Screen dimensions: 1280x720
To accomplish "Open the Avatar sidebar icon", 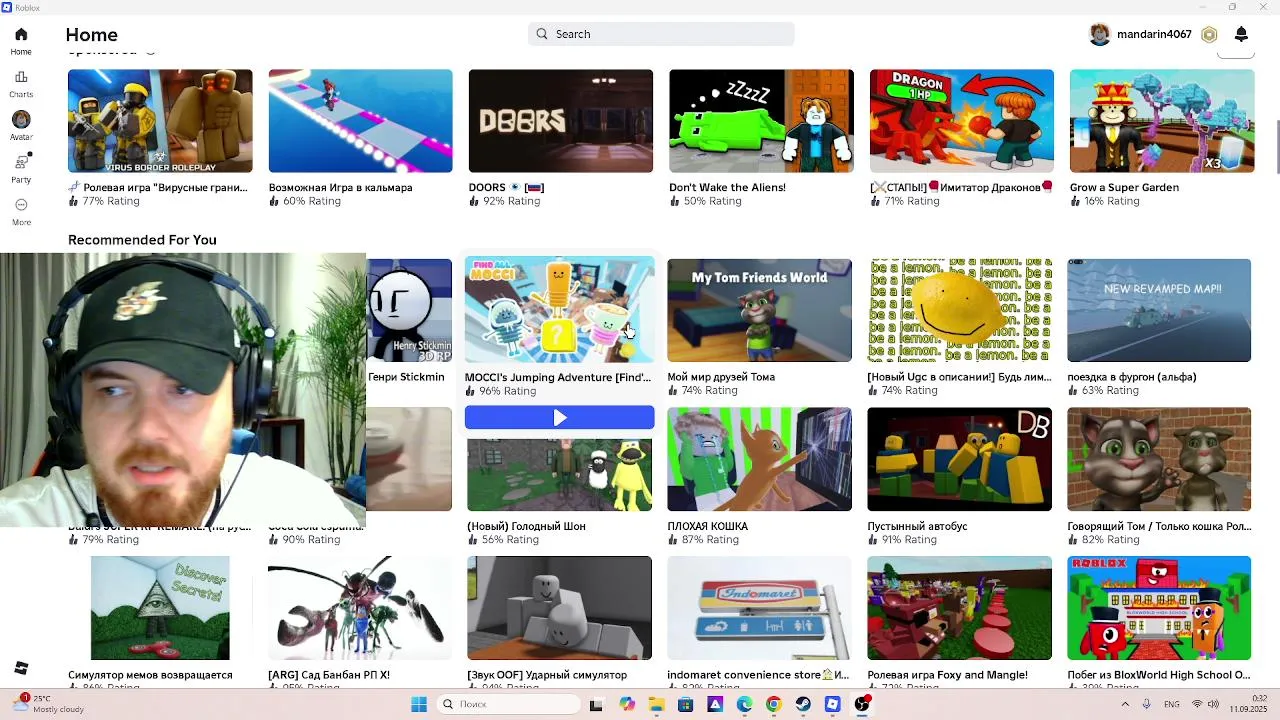I will 21,120.
